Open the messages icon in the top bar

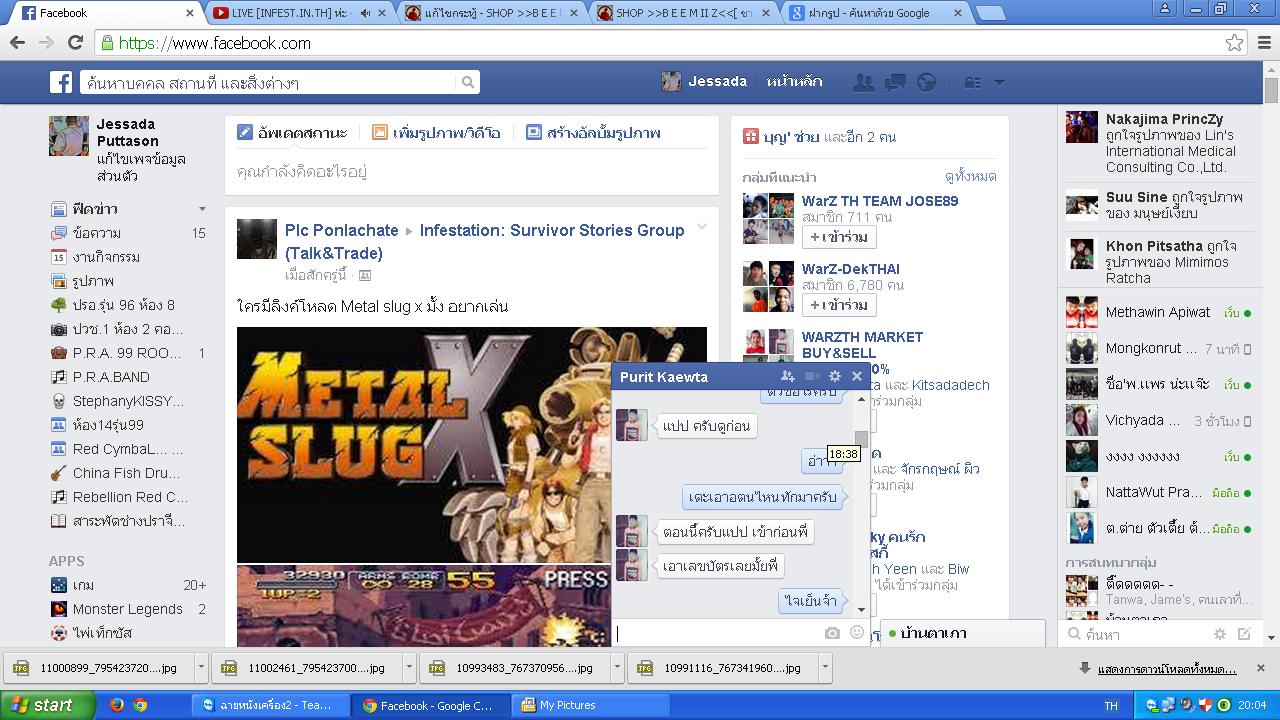[895, 82]
